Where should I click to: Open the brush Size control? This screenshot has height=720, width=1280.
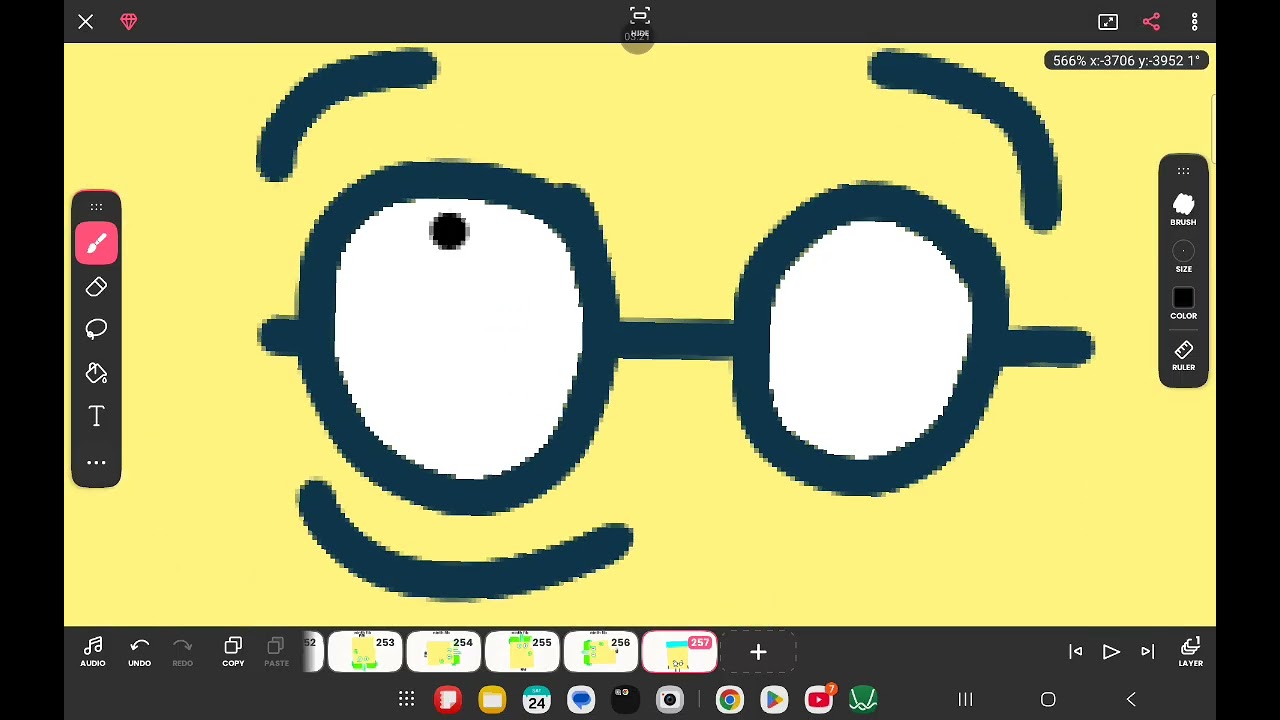click(x=1183, y=257)
